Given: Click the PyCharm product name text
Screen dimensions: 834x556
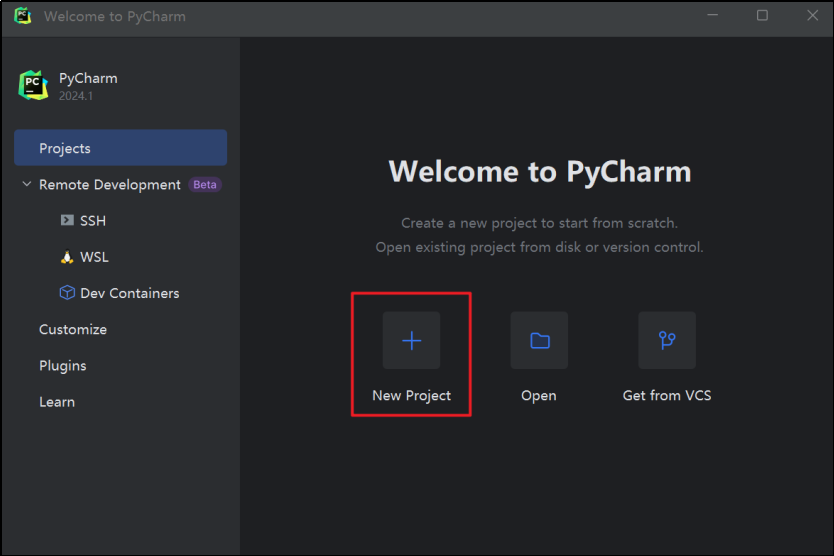Looking at the screenshot, I should [88, 79].
